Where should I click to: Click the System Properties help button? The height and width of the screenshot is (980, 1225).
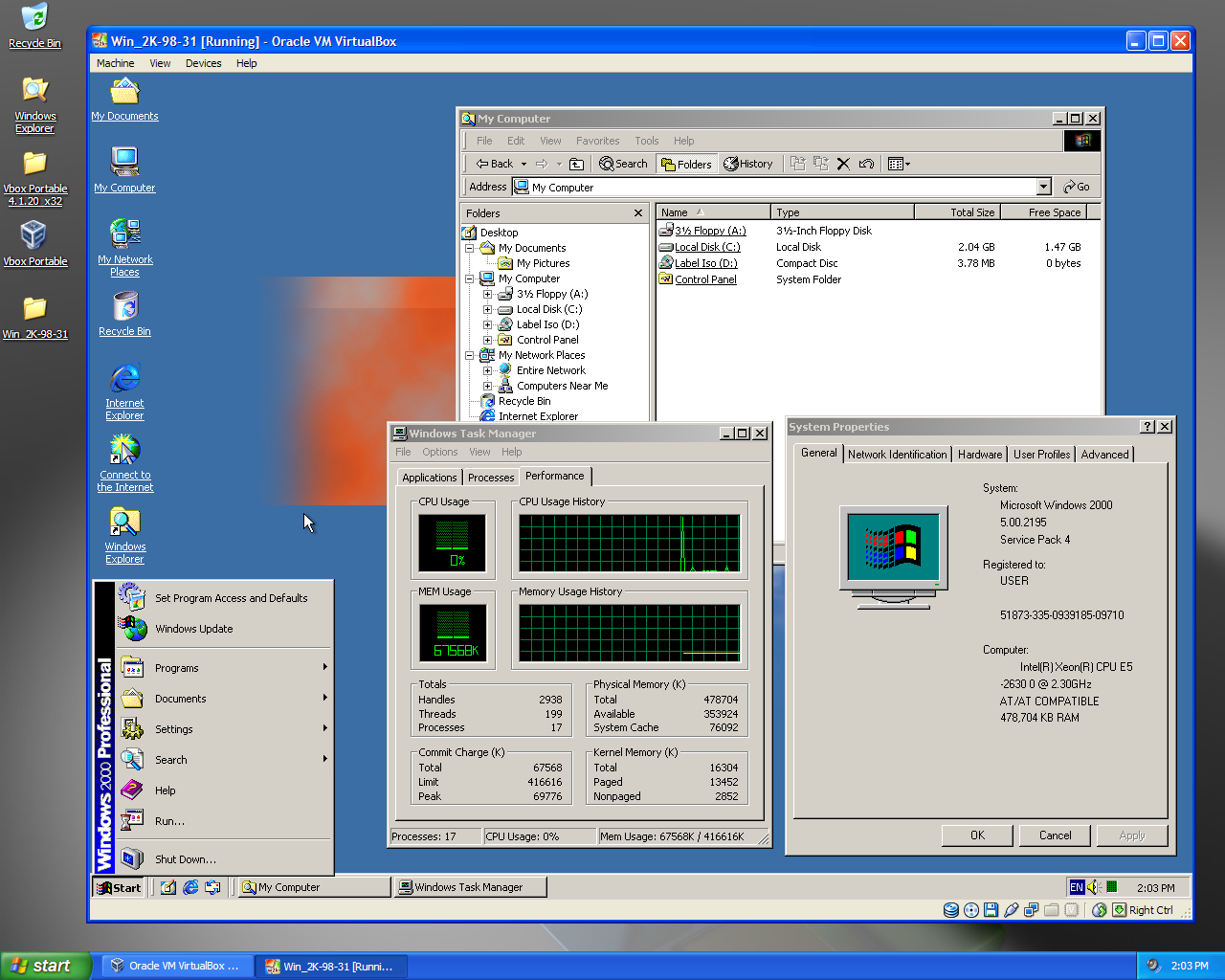1147,427
